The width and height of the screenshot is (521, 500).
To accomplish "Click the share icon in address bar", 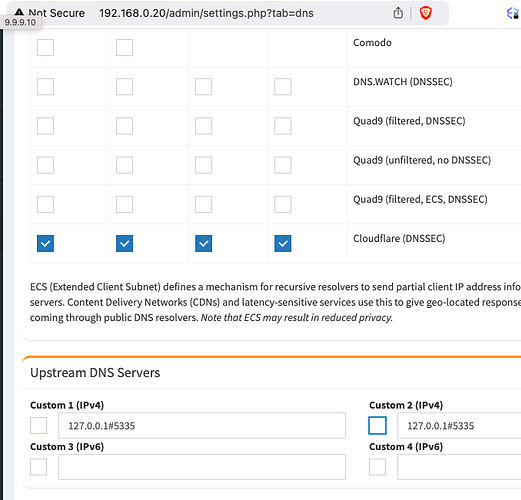I will (x=398, y=13).
